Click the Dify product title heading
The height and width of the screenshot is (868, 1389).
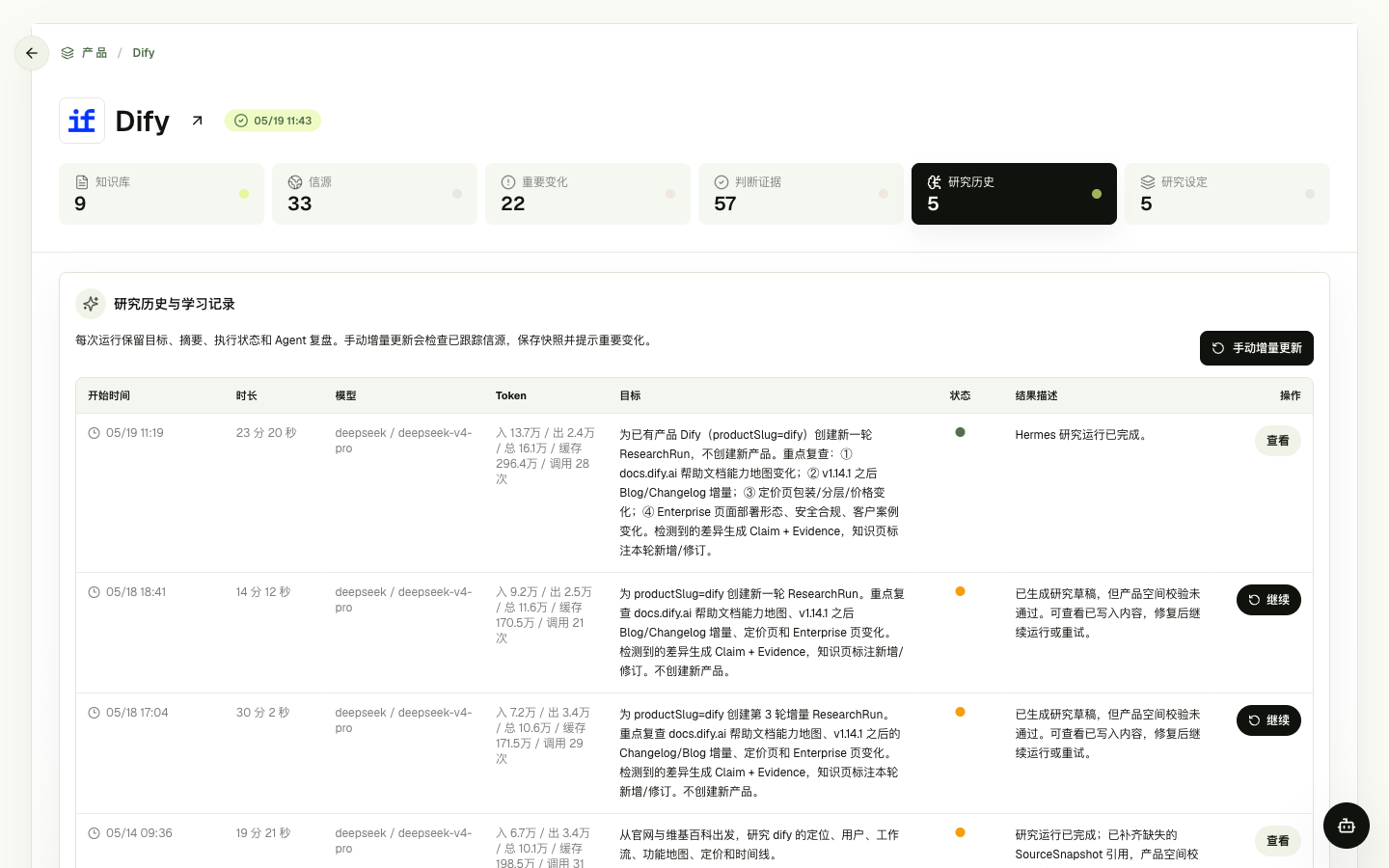[143, 121]
